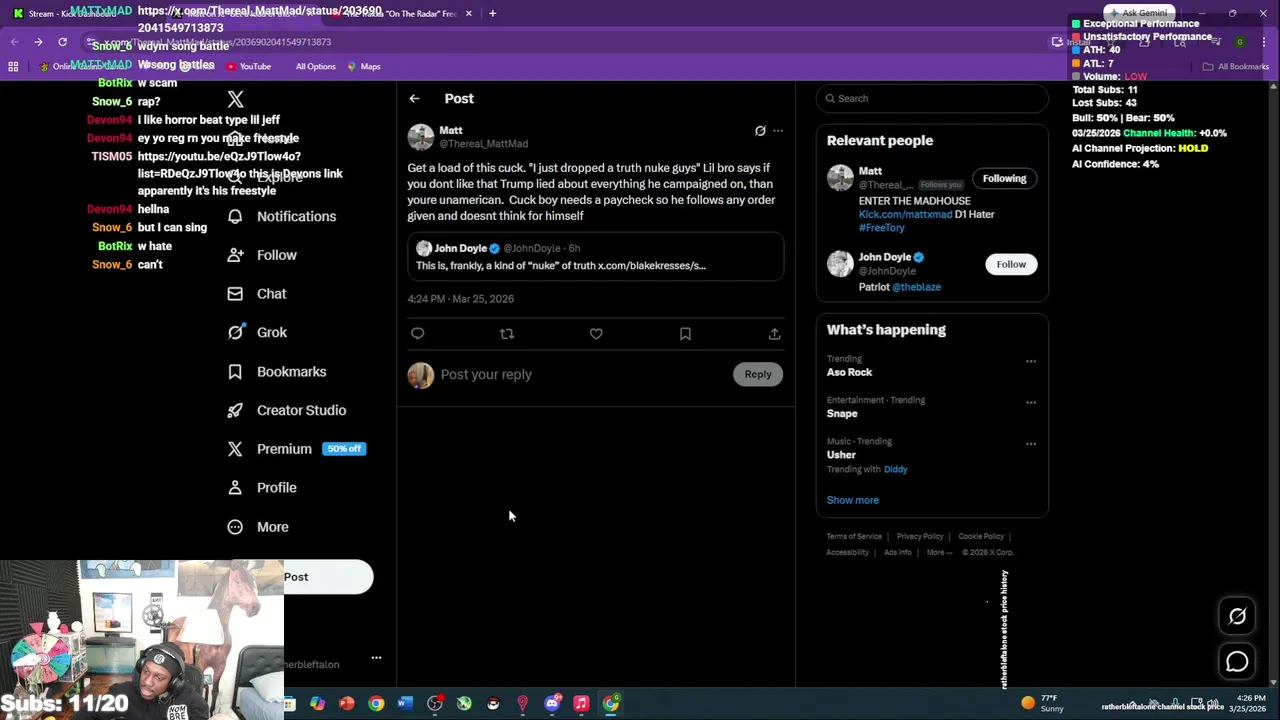Viewport: 1280px width, 720px height.
Task: Open Premium 50% off in the sidebar
Action: pyautogui.click(x=298, y=449)
